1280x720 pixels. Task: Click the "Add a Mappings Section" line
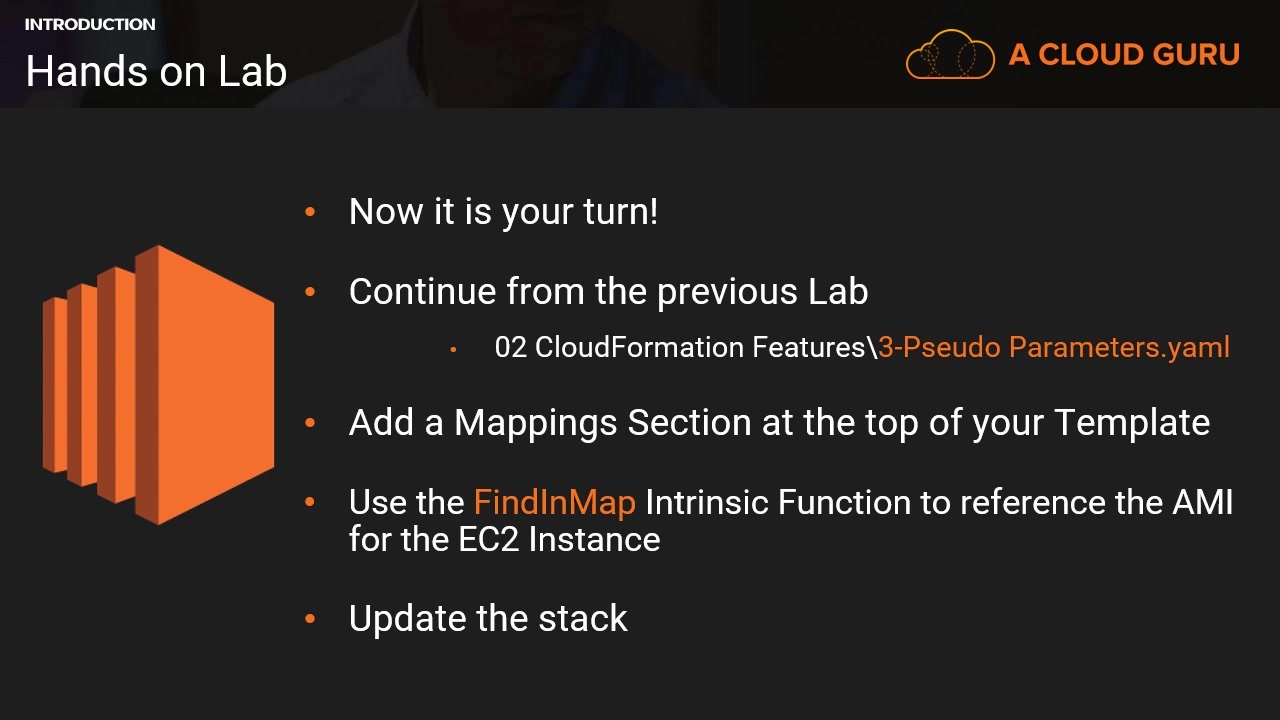point(779,422)
